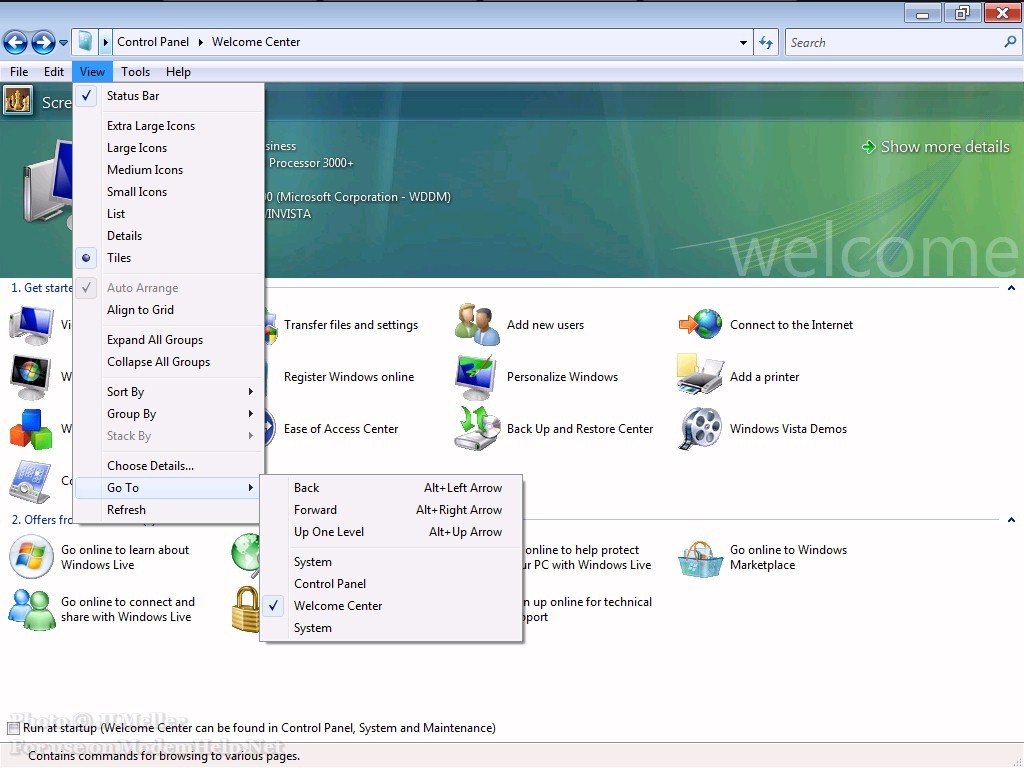Open the recent pages dropdown arrow

(x=63, y=43)
